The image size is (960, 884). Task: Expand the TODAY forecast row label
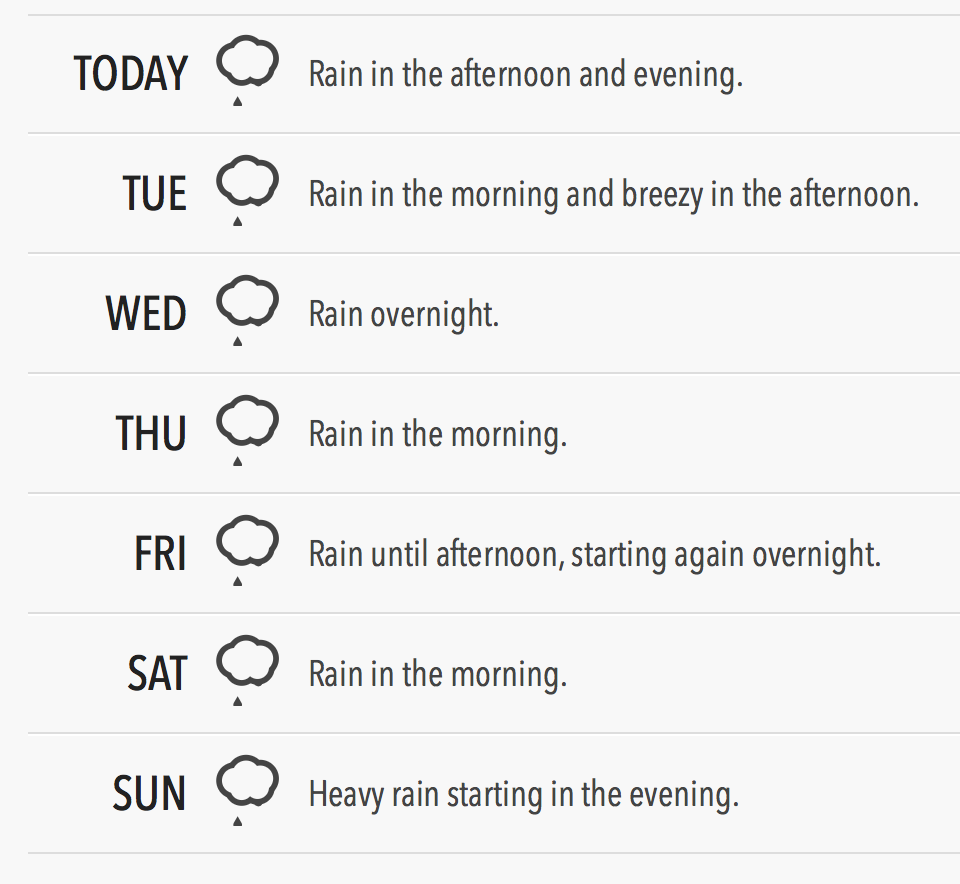131,74
